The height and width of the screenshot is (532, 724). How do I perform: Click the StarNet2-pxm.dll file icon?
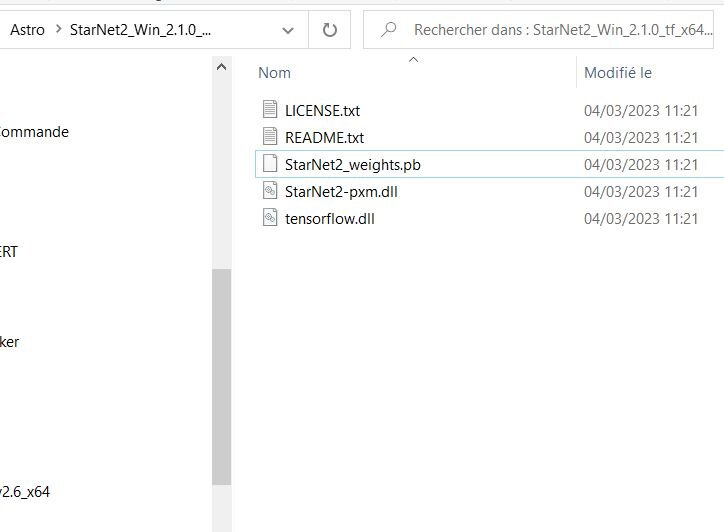tap(269, 191)
